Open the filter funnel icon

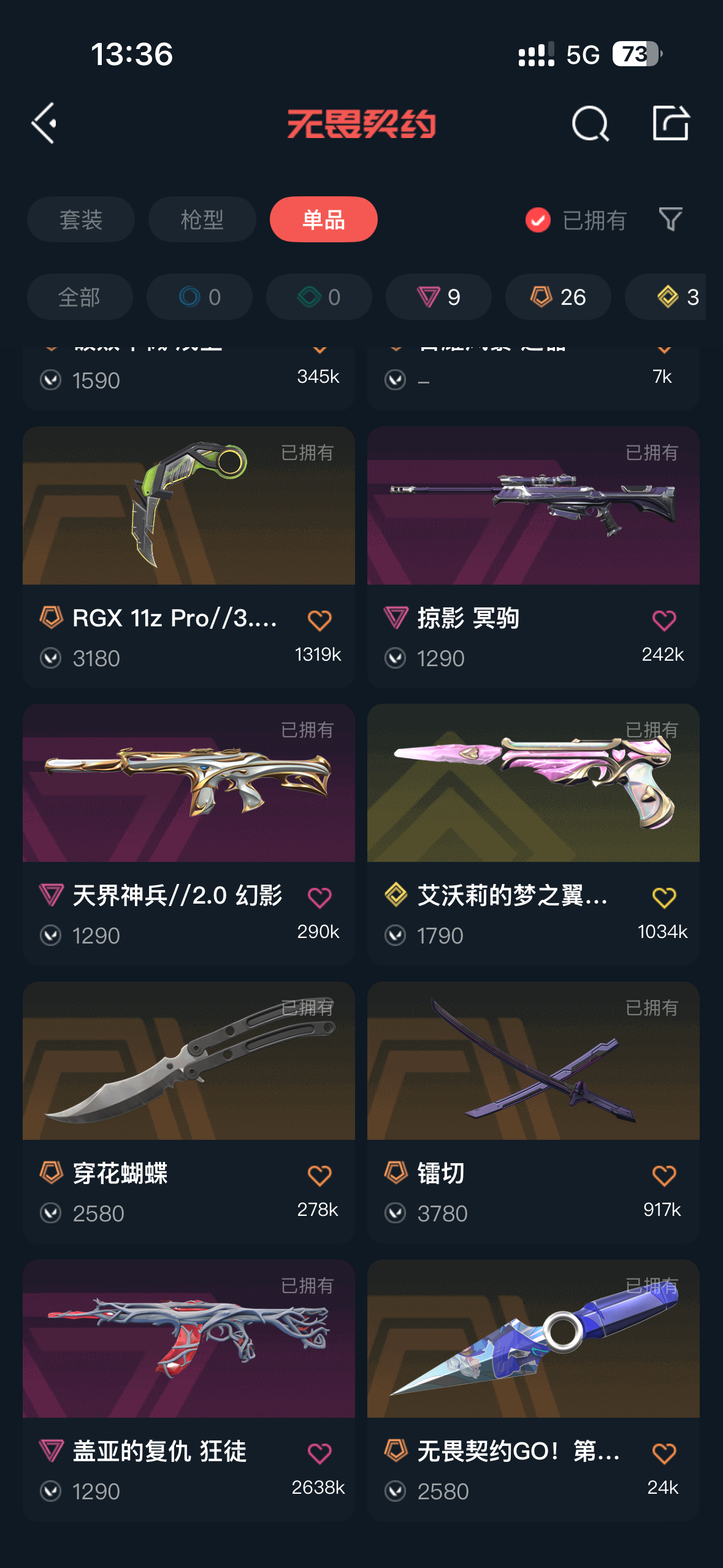[670, 219]
